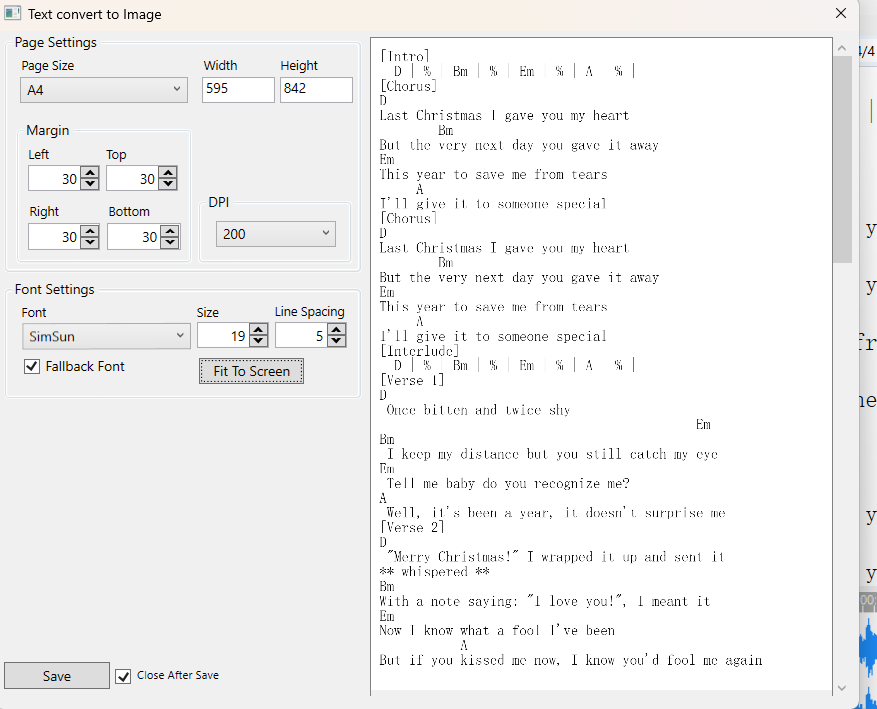Decrease the Bottom margin value
The width and height of the screenshot is (877, 709).
point(170,243)
